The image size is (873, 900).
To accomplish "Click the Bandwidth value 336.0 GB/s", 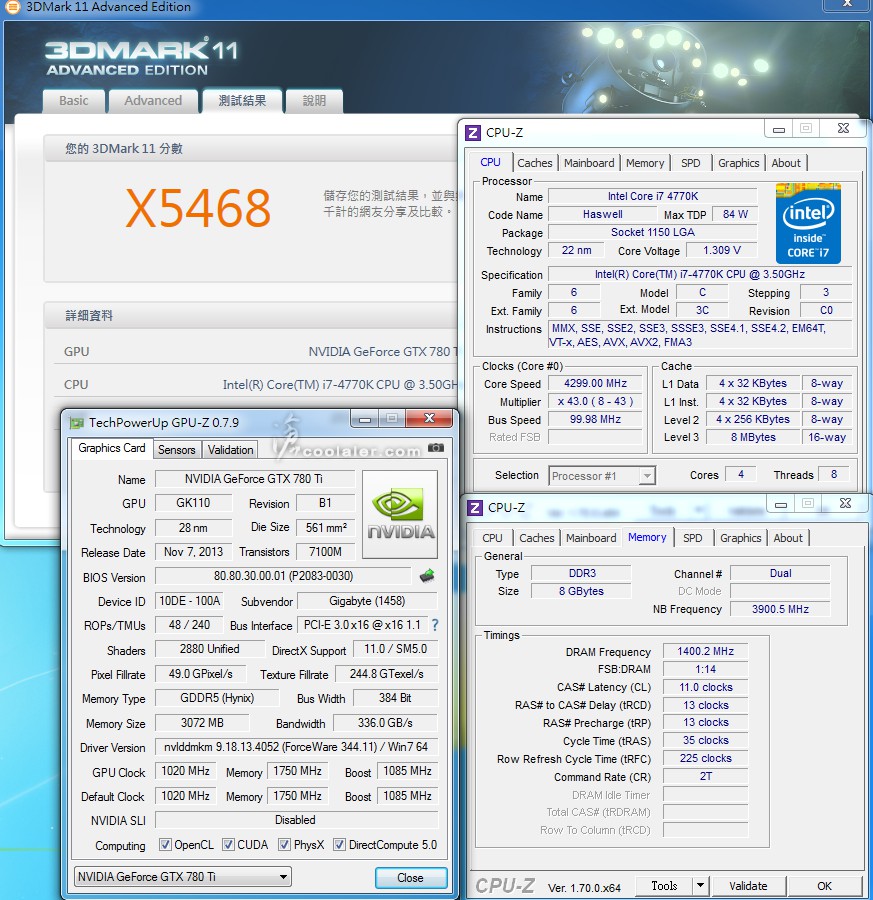I will click(x=385, y=723).
